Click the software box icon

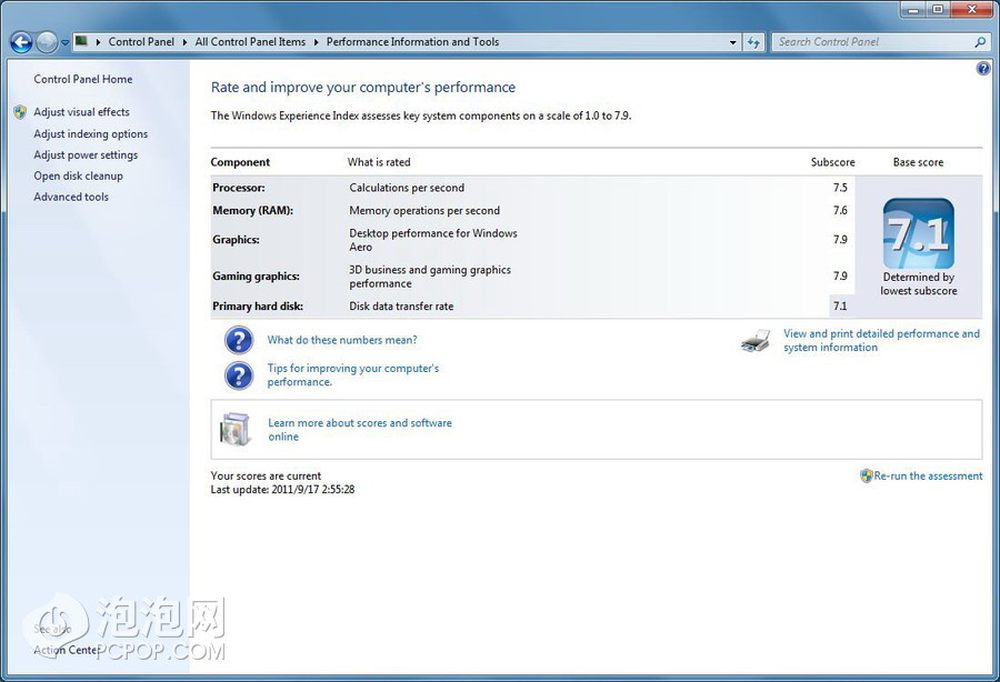[x=234, y=429]
